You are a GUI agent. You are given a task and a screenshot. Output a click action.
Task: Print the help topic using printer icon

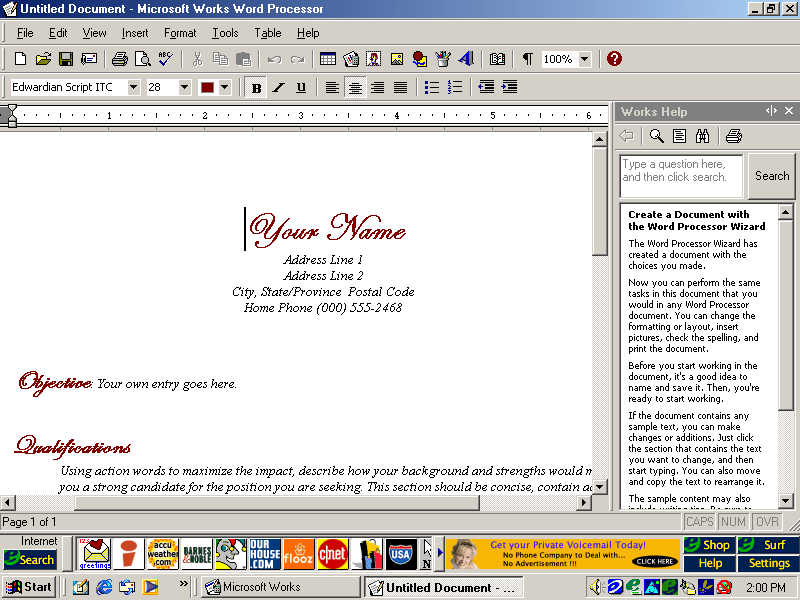(734, 136)
